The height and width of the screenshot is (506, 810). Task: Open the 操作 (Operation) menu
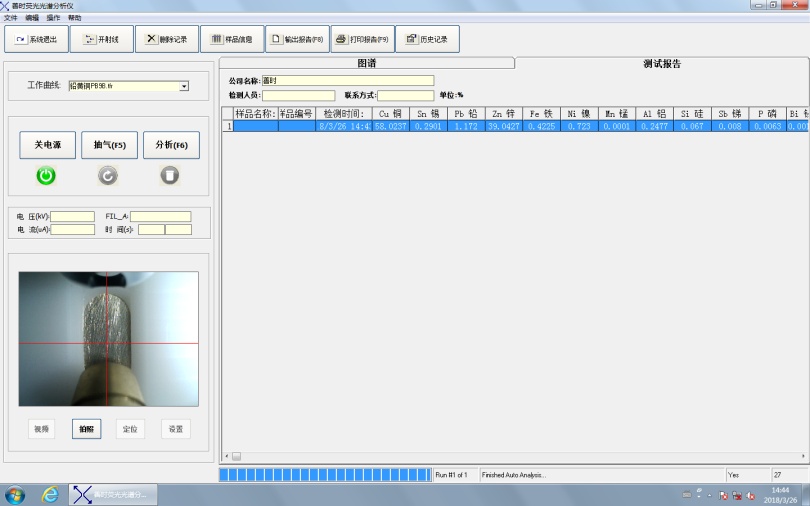53,18
